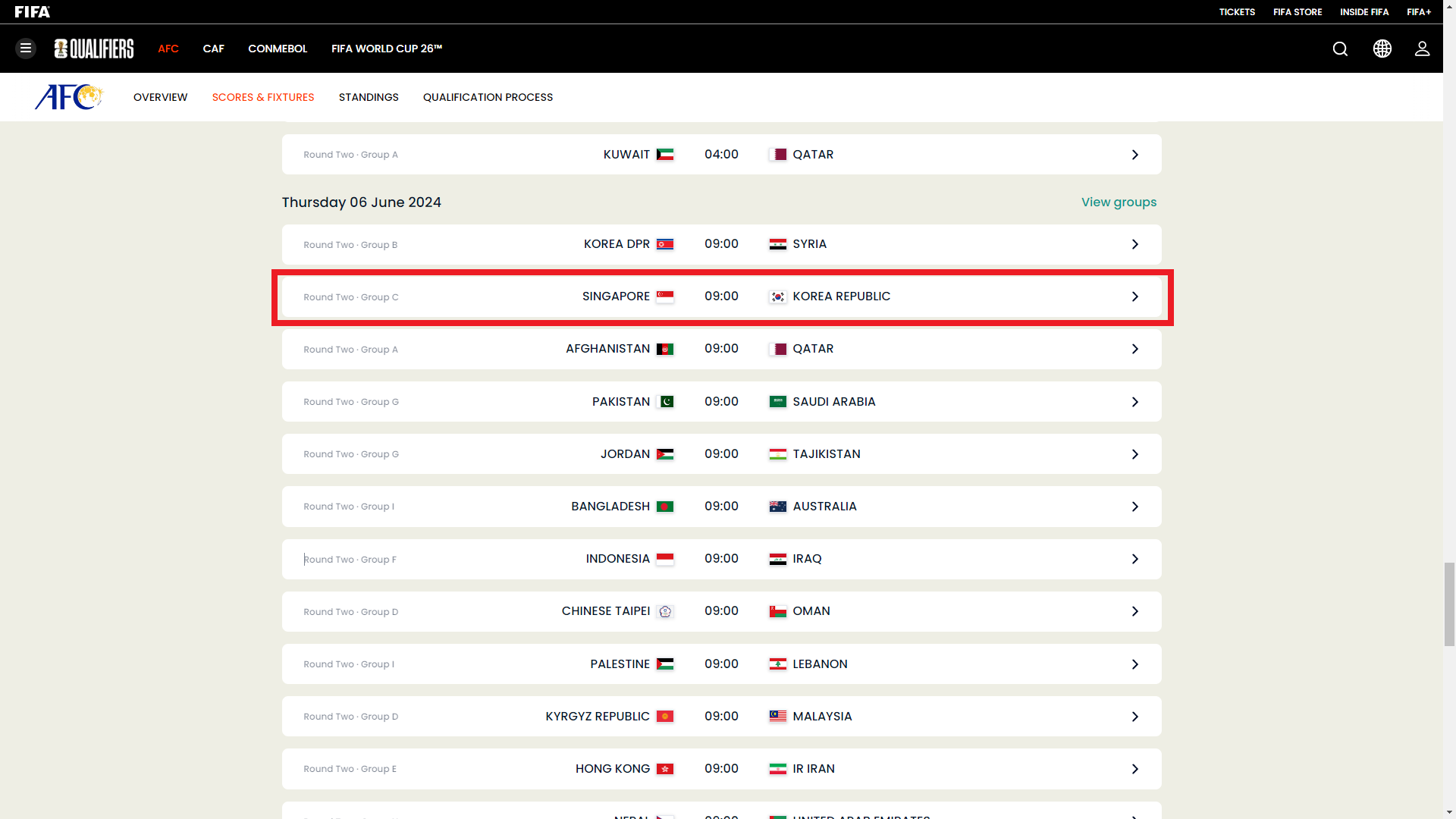Open Indonesia vs Iraq match chevron
1456x819 pixels.
[x=1134, y=559]
